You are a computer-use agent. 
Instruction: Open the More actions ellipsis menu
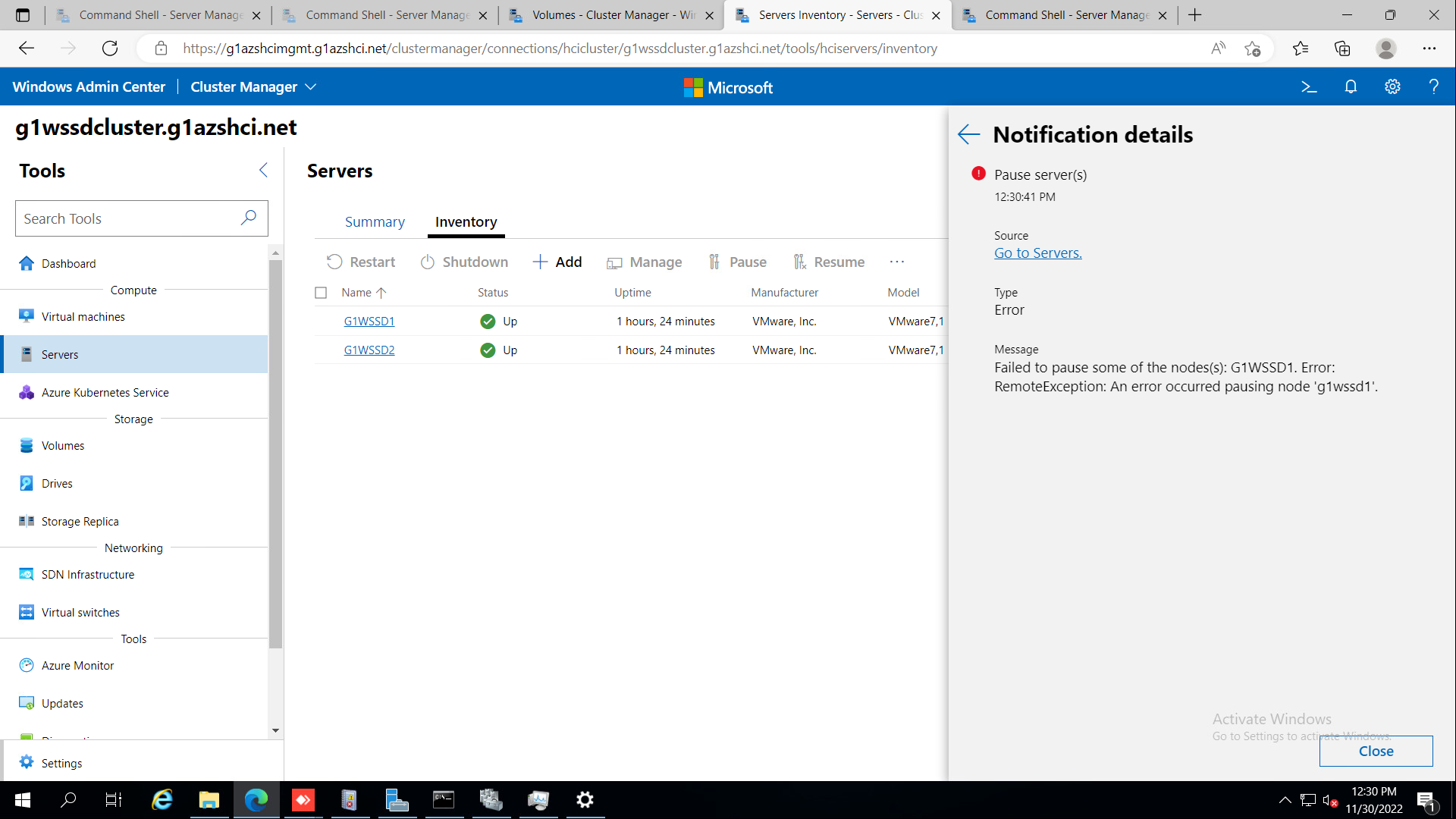coord(897,262)
